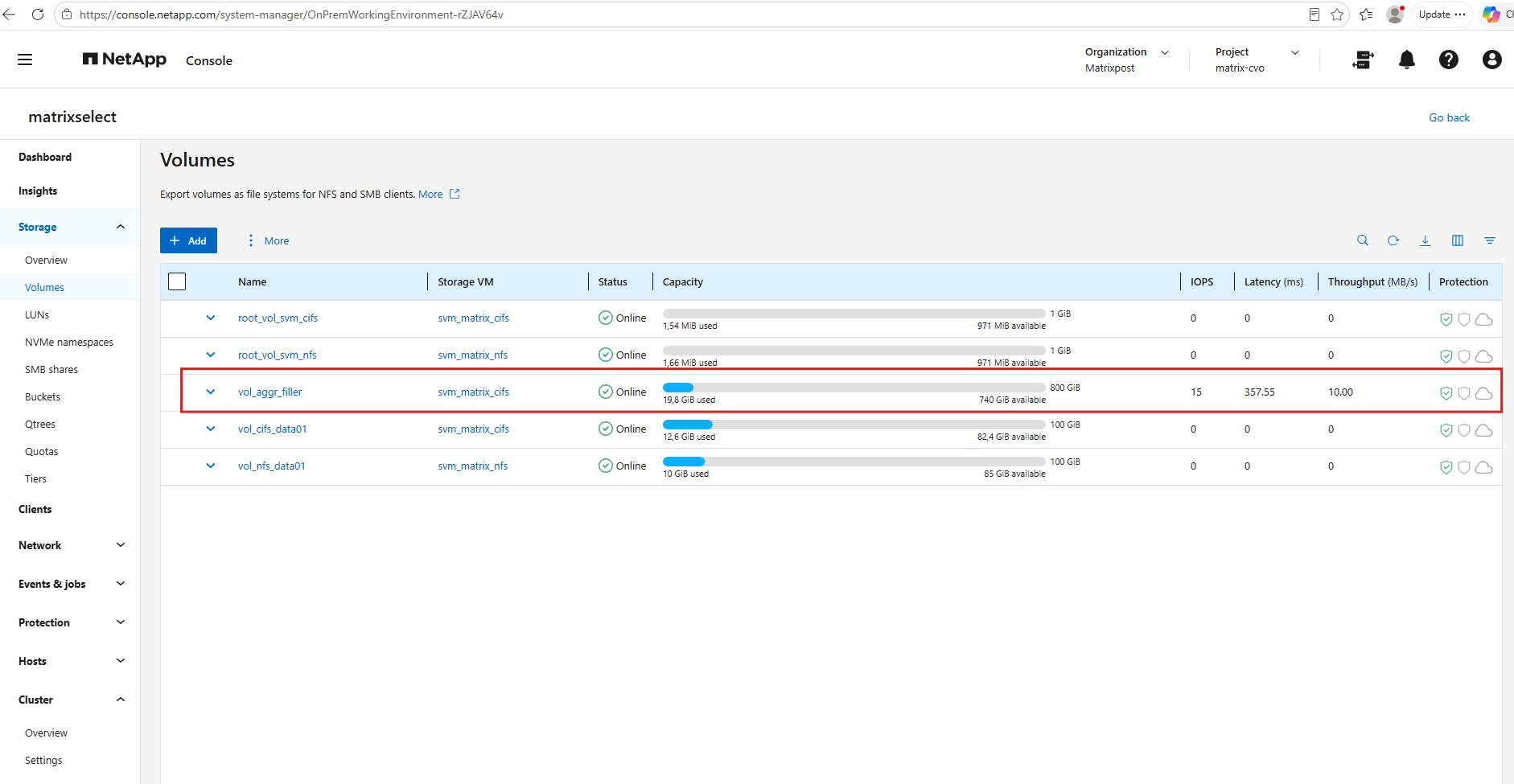Open the hamburger navigation menu
This screenshot has width=1514, height=784.
click(x=25, y=60)
